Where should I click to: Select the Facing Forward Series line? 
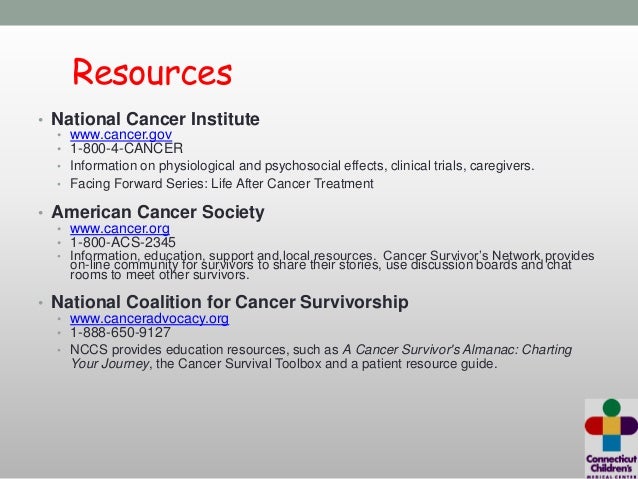[x=222, y=184]
